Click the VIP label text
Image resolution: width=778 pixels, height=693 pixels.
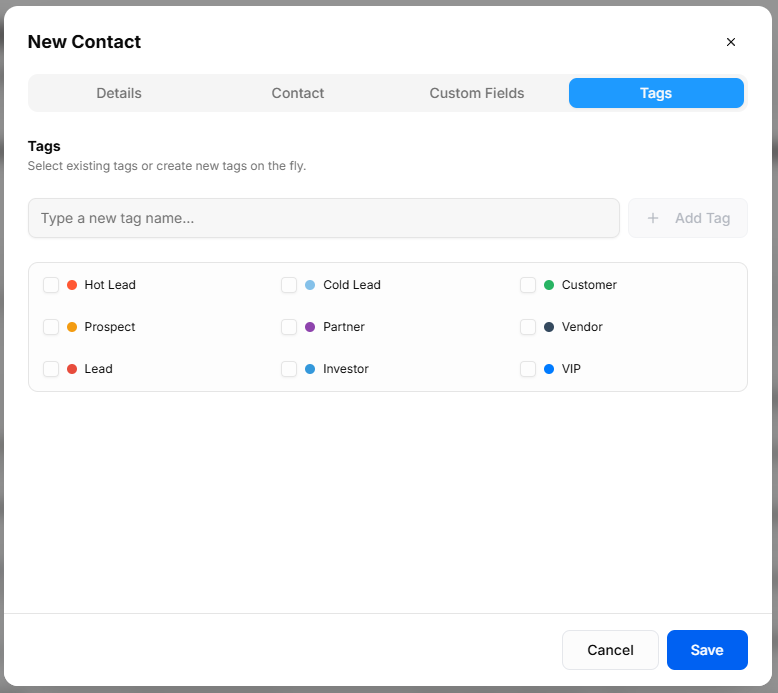click(x=571, y=369)
